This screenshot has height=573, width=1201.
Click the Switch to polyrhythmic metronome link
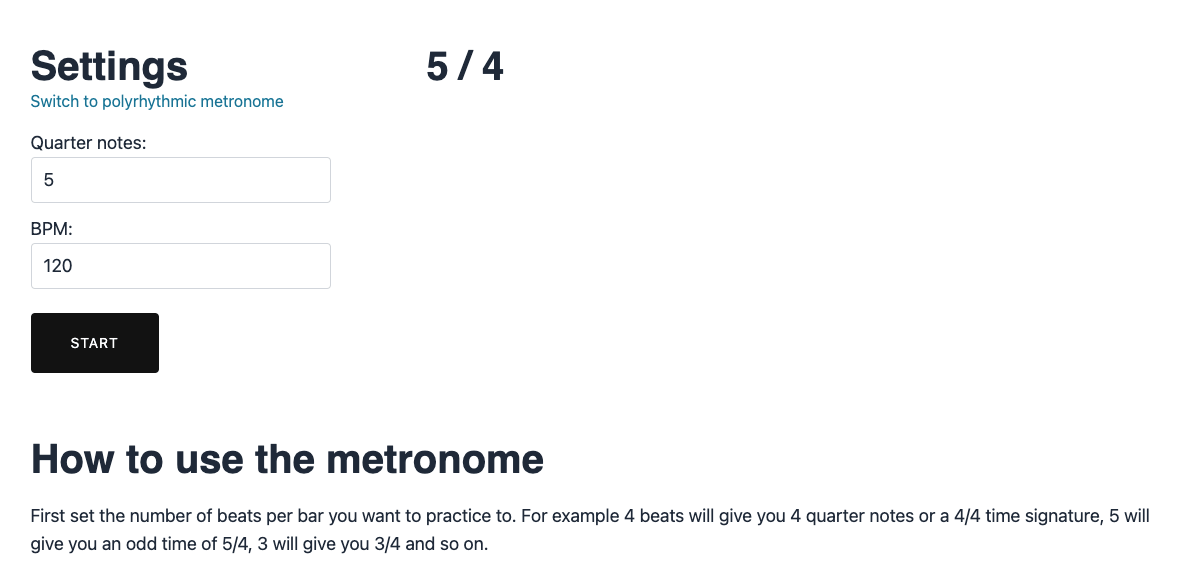(157, 101)
